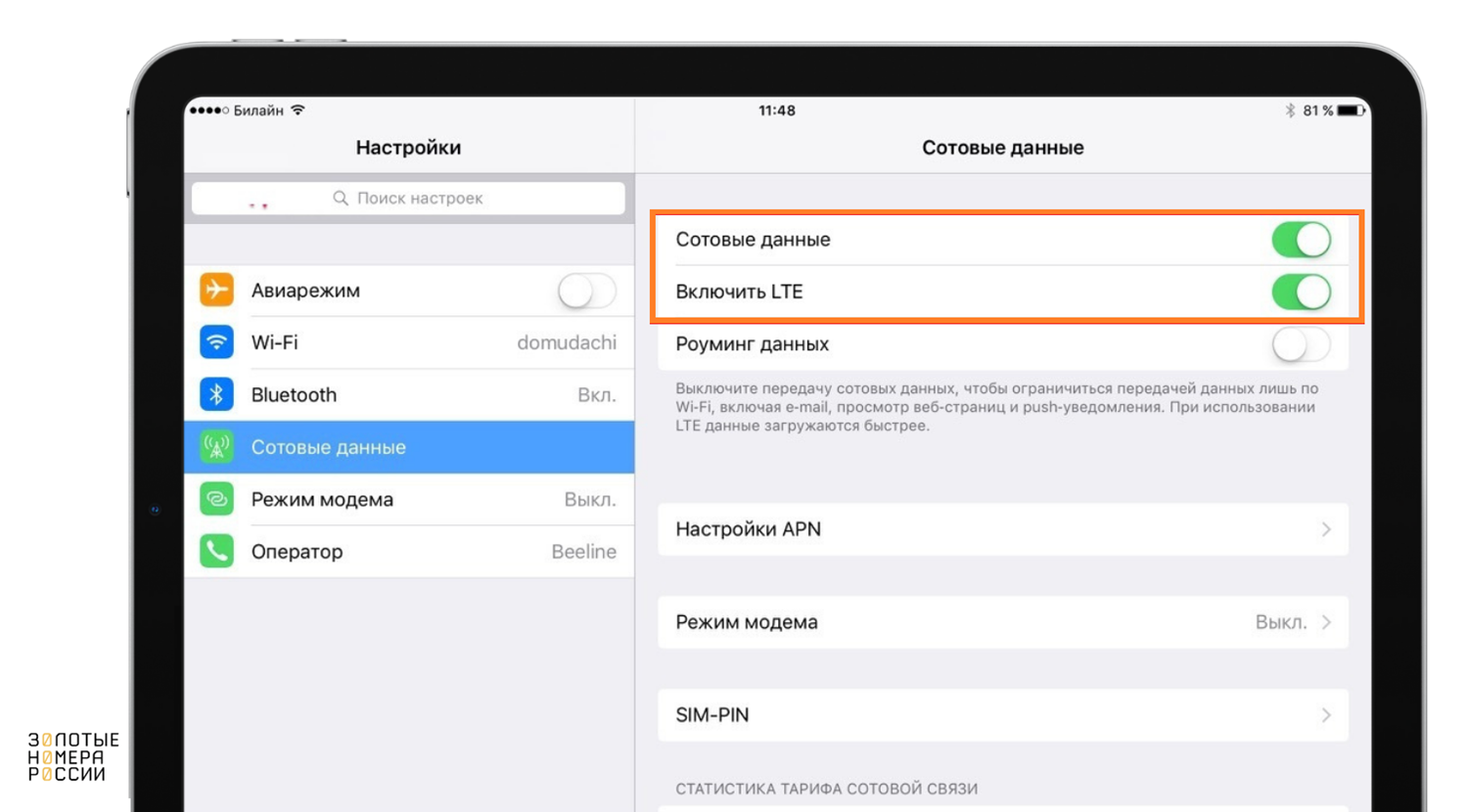
Task: Open Режим модема chevron in right pane
Action: 1326,622
